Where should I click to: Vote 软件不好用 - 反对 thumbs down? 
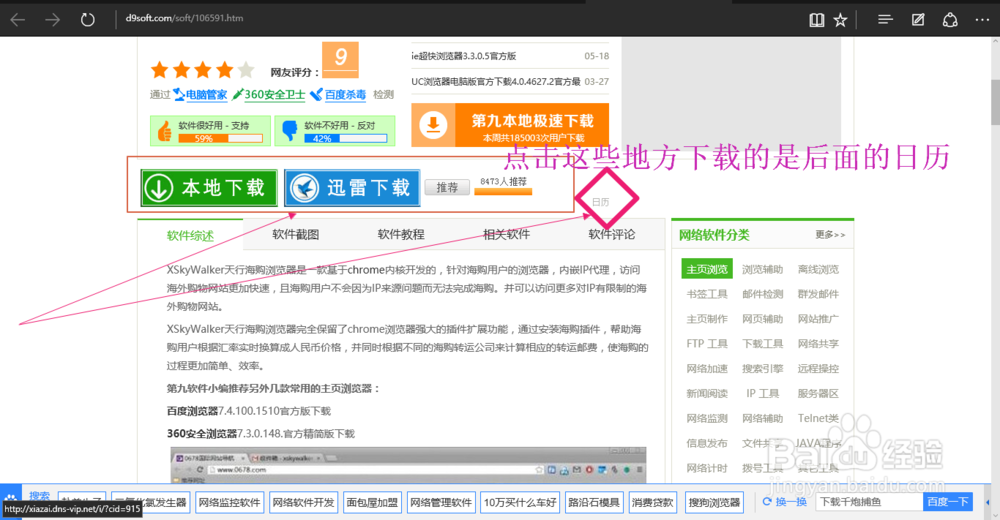(335, 131)
